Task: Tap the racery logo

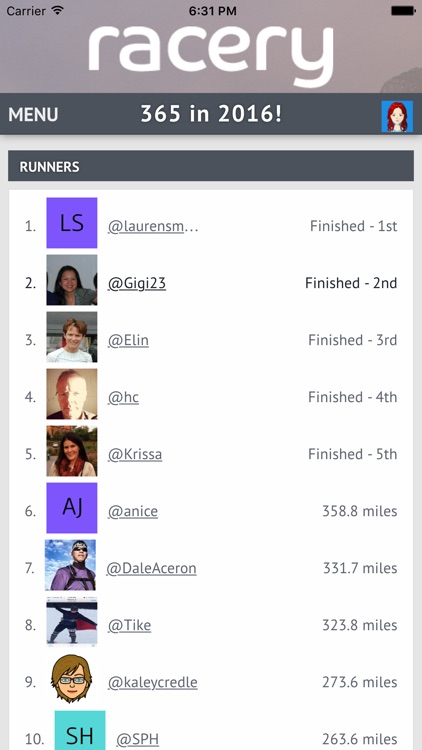Action: tap(211, 54)
